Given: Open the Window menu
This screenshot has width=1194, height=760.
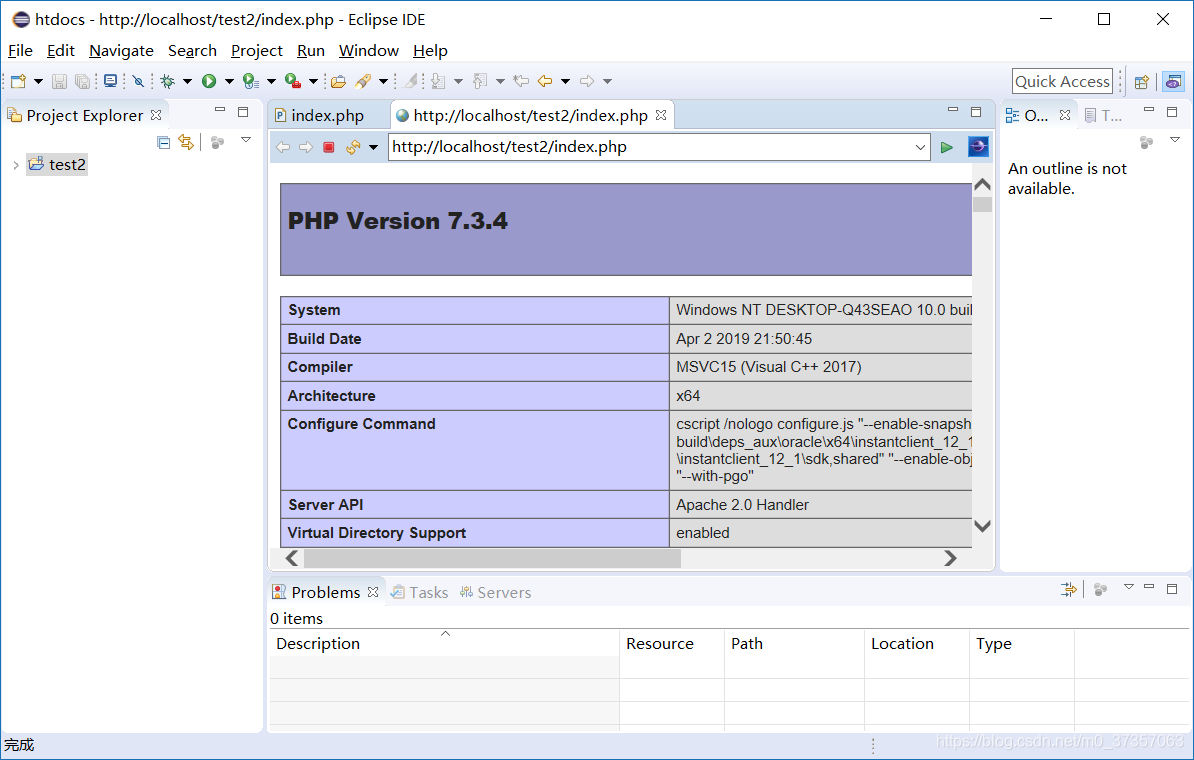Looking at the screenshot, I should [x=369, y=50].
